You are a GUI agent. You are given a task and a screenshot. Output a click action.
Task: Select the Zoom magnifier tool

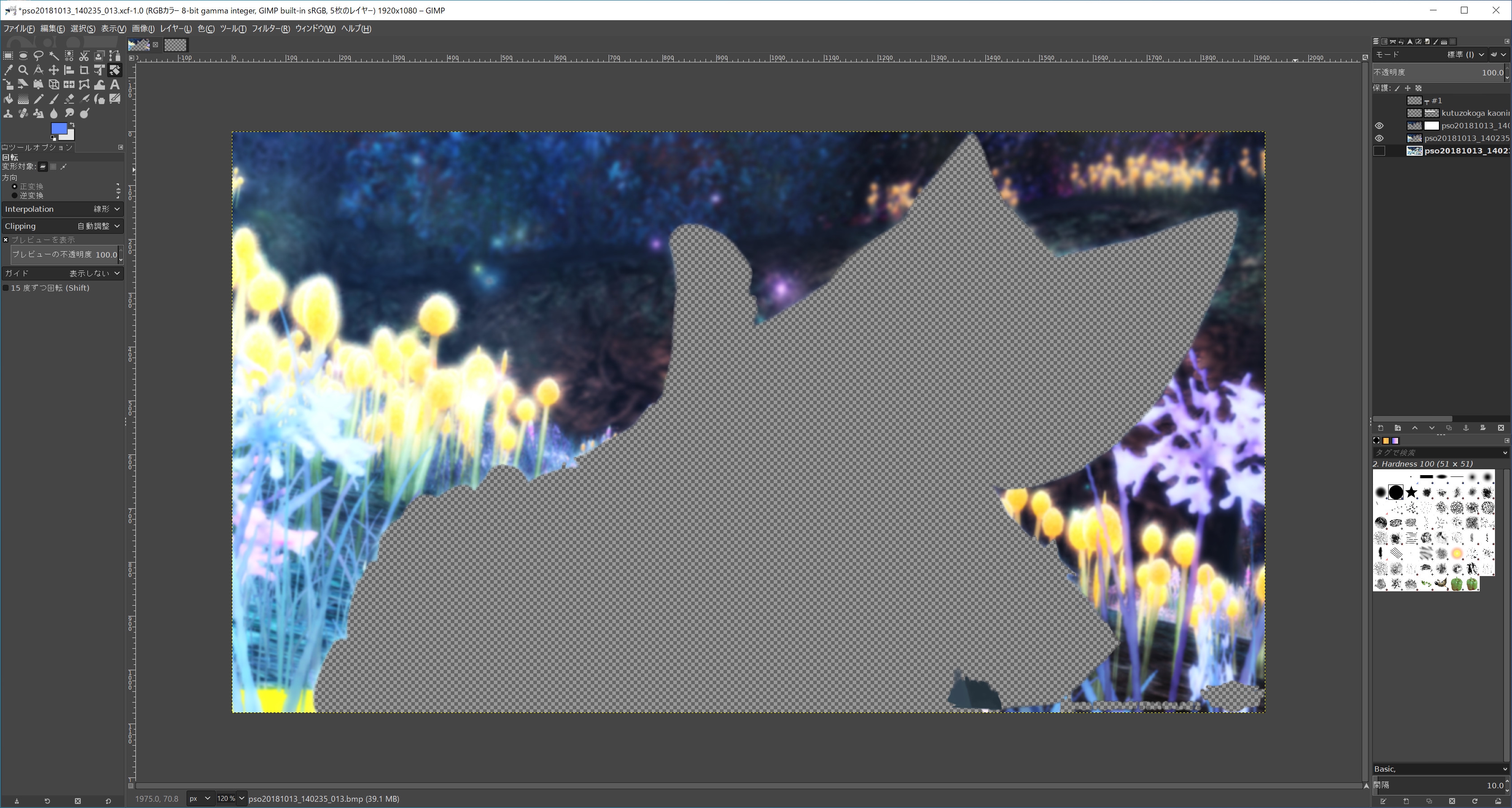(23, 70)
